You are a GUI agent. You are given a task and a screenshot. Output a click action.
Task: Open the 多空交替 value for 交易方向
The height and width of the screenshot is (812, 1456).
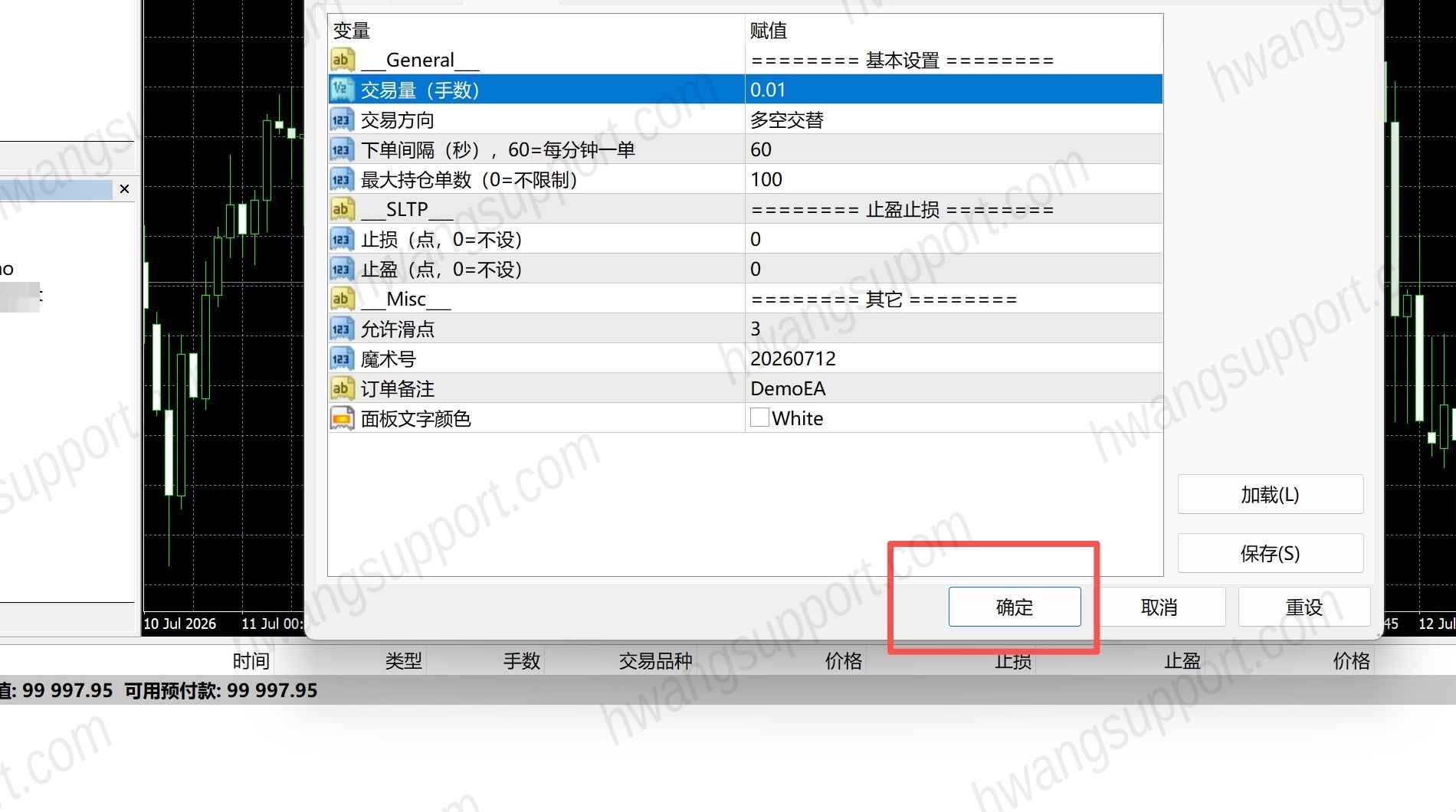(787, 120)
